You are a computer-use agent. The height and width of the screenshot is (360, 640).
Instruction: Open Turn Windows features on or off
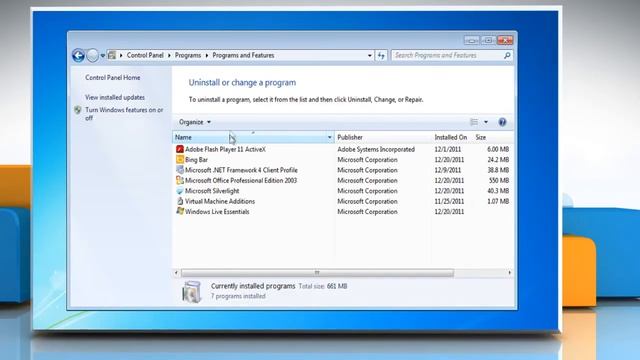[x=124, y=114]
